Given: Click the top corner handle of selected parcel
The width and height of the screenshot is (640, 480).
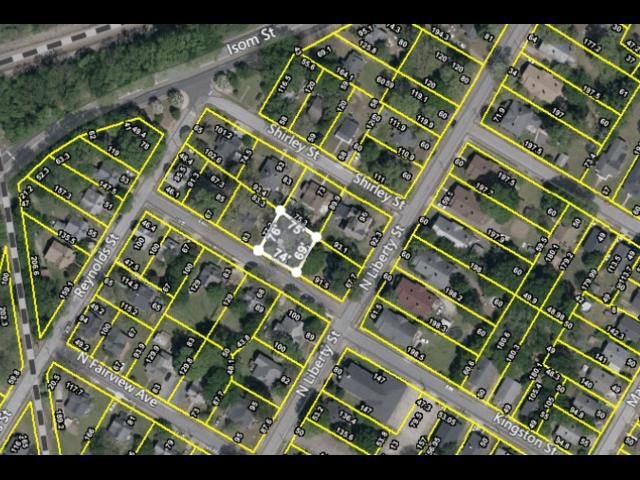Looking at the screenshot, I should click(x=280, y=211).
